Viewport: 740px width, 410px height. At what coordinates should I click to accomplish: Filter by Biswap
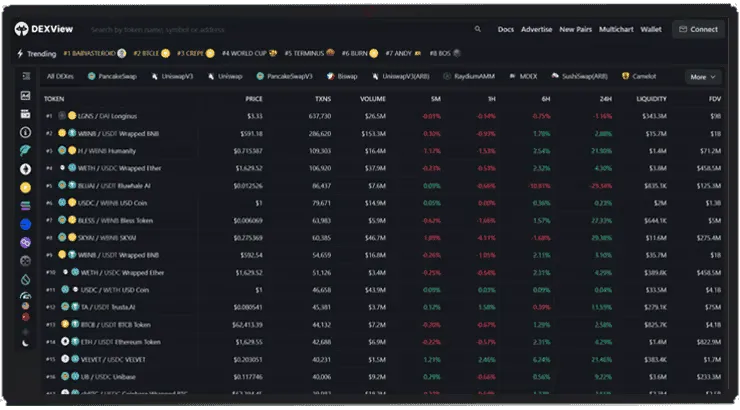342,76
